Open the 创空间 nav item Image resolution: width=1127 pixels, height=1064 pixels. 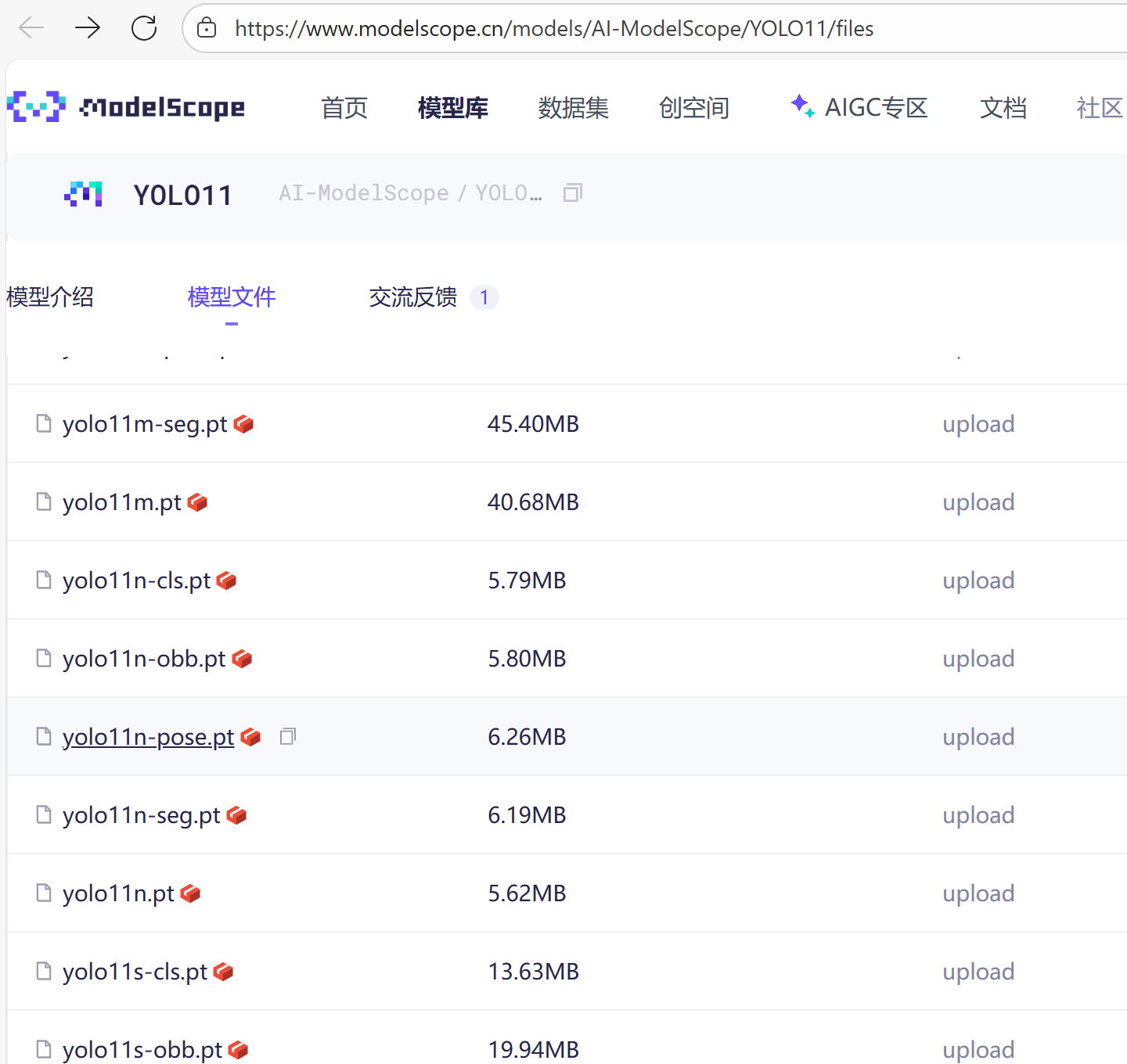pos(694,108)
